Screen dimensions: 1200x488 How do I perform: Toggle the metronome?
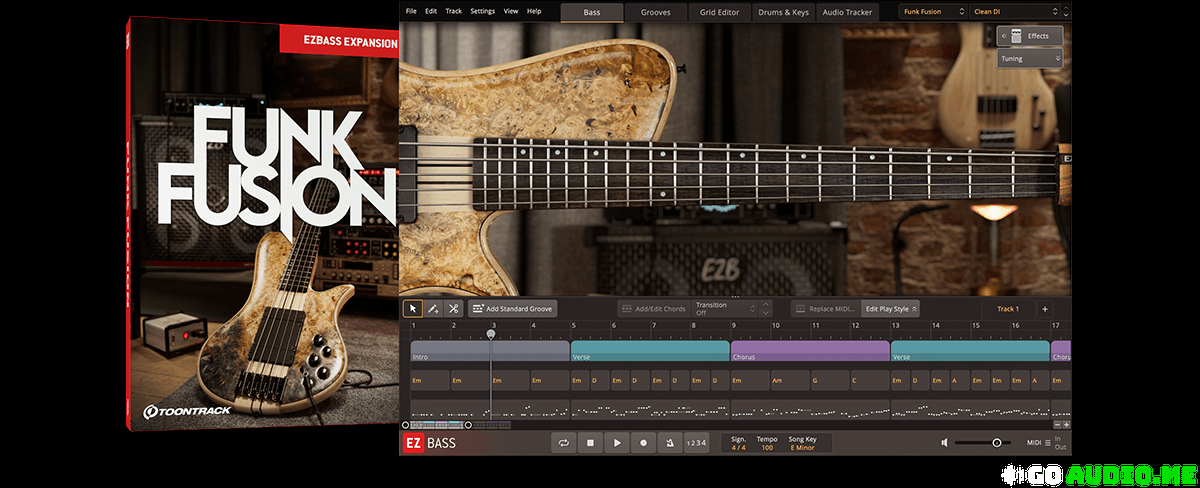669,443
